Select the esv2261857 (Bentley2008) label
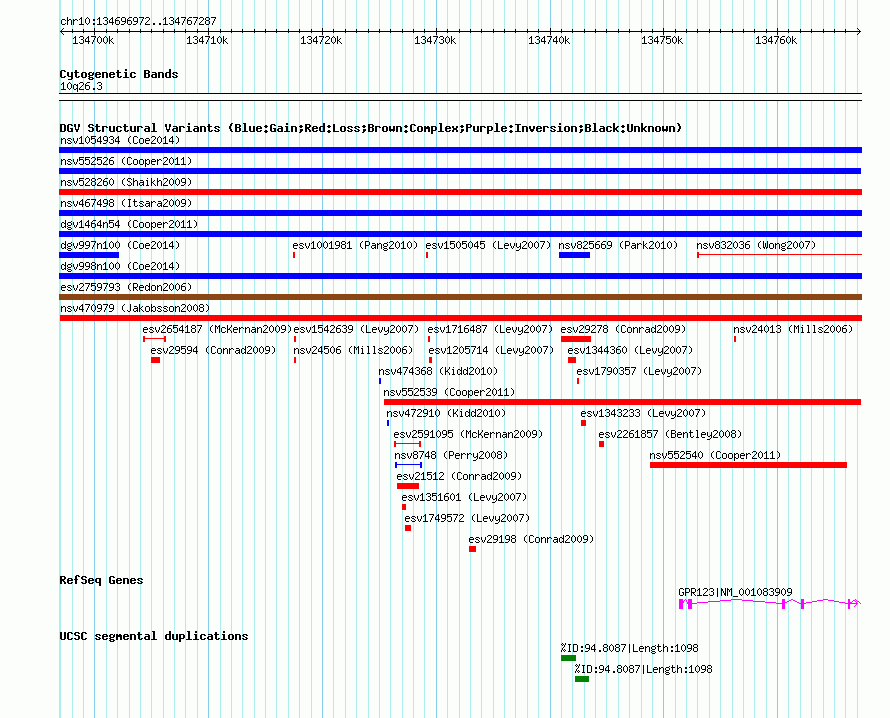 (670, 434)
